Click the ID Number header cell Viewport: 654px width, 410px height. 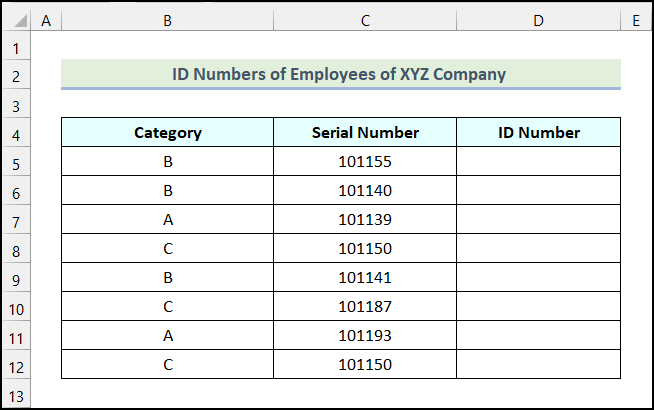pyautogui.click(x=538, y=133)
